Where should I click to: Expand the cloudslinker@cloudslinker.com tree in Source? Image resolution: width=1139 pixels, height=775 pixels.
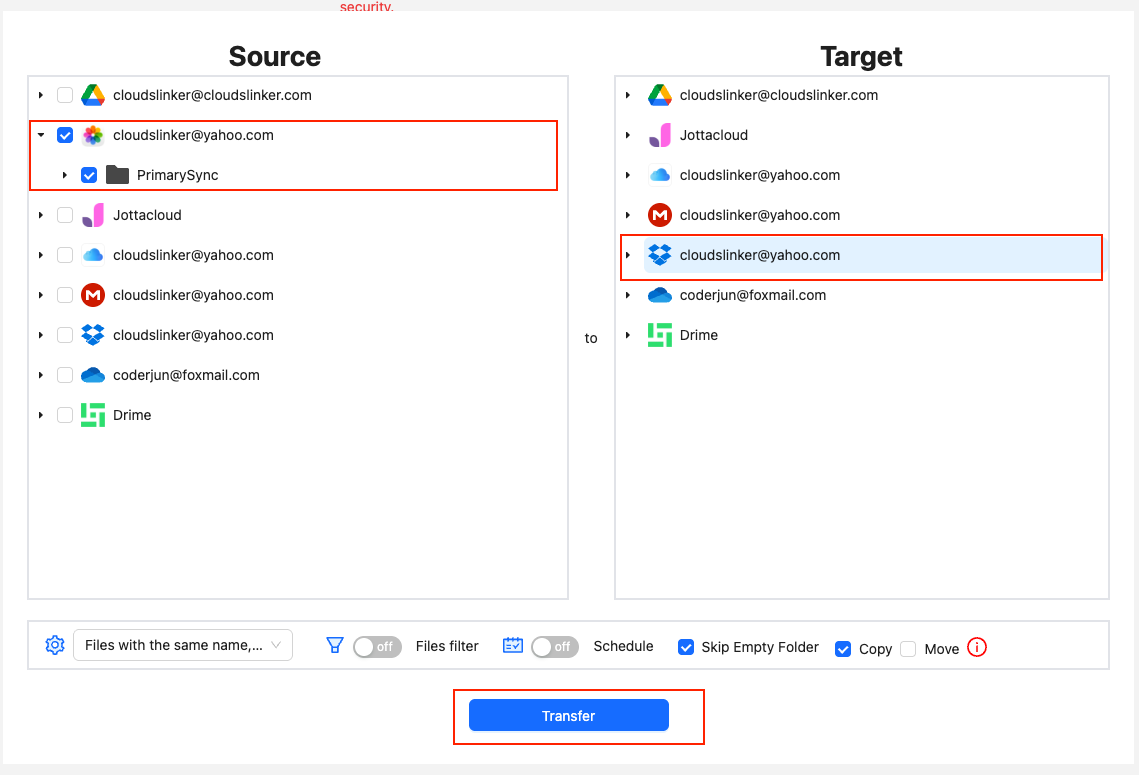click(x=40, y=95)
